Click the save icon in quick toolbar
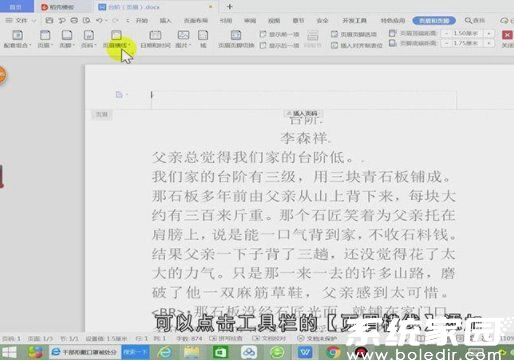Screen dimensions: 514x361 49,20
